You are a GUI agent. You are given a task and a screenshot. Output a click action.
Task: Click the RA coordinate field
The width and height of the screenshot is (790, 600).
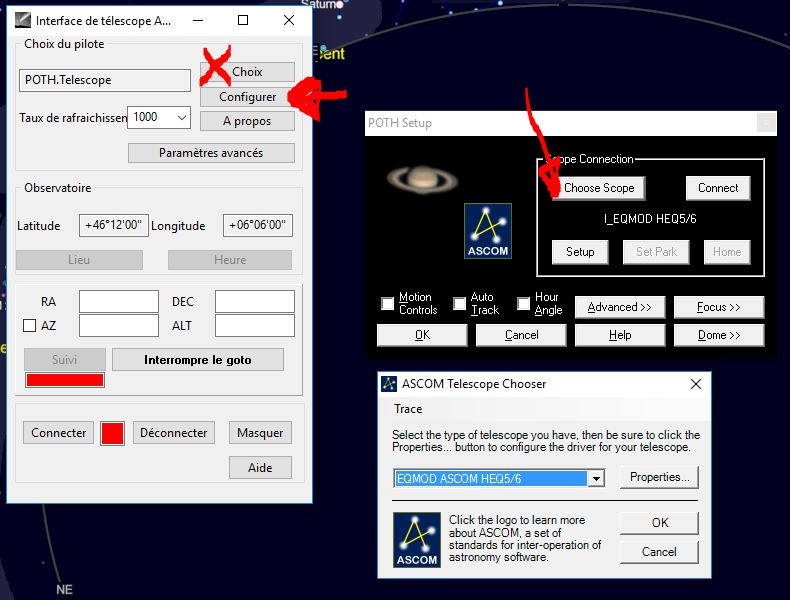coord(119,301)
